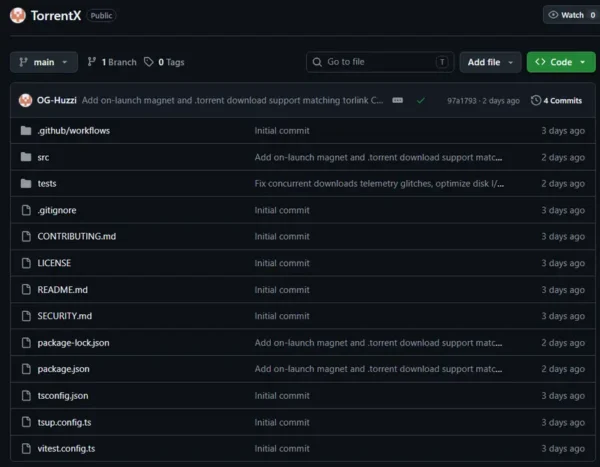This screenshot has height=467, width=600.
Task: Open the package.json file
Action: 64,369
